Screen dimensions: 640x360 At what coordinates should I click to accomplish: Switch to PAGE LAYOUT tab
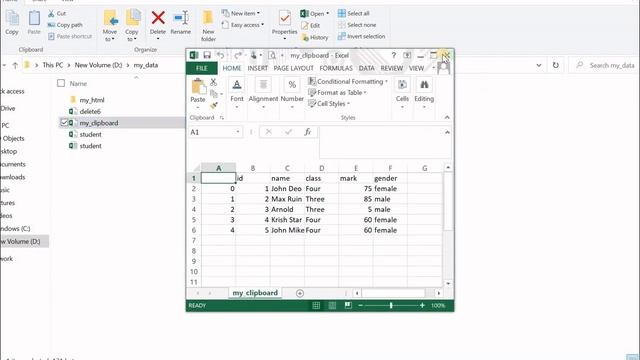coord(293,68)
